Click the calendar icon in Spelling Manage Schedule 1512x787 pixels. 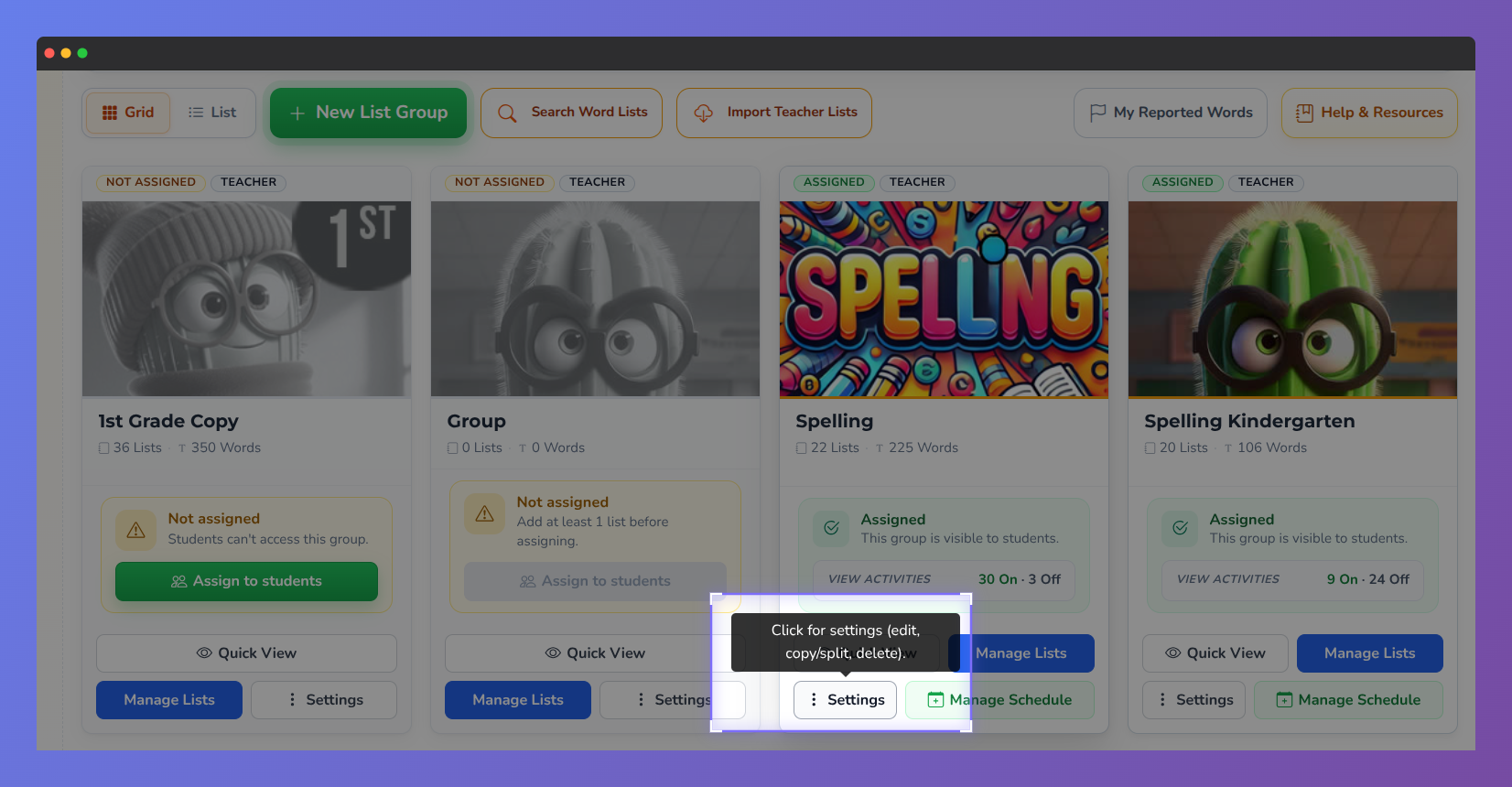point(936,700)
